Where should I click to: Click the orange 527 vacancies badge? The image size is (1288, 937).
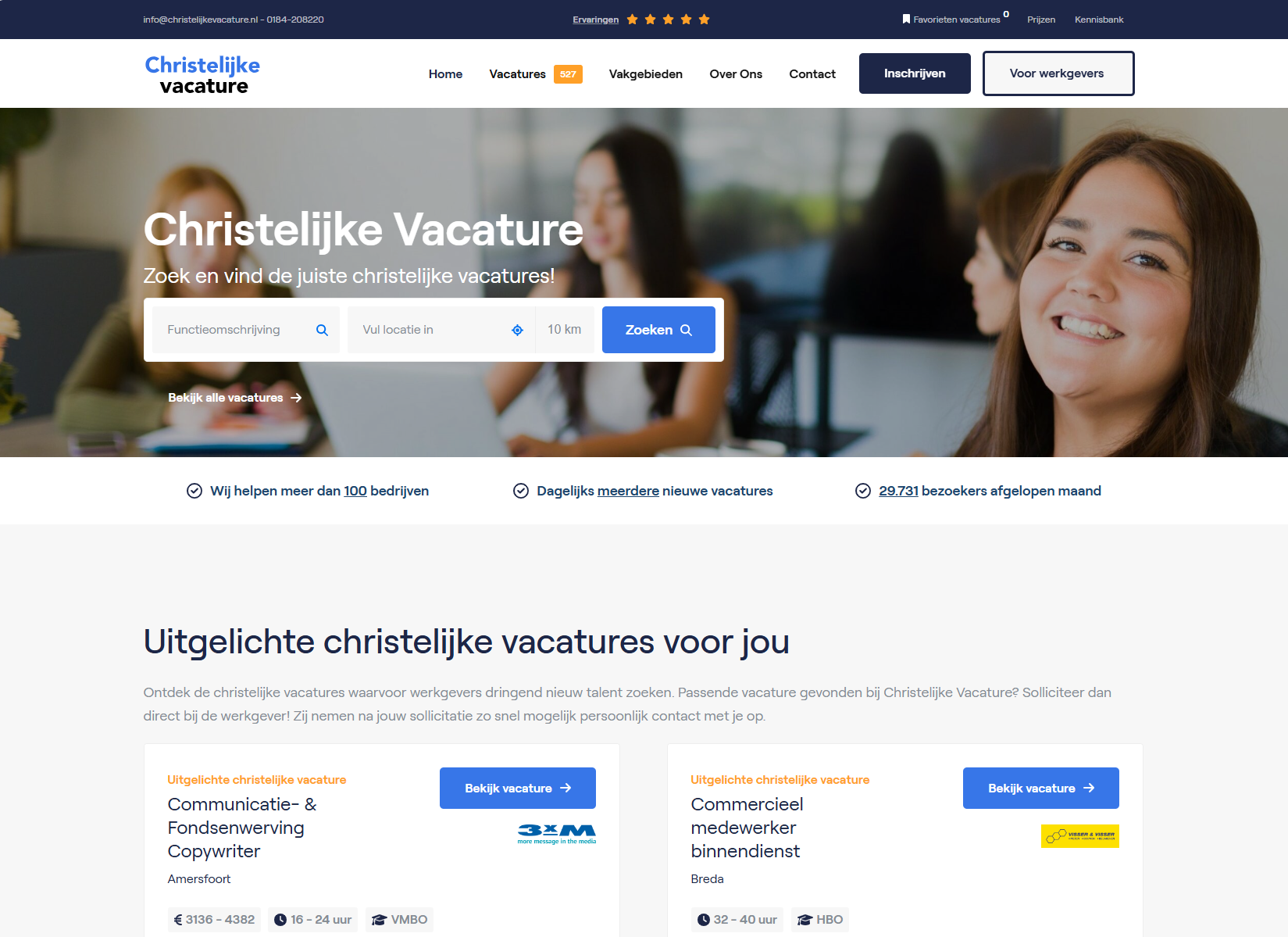coord(568,74)
